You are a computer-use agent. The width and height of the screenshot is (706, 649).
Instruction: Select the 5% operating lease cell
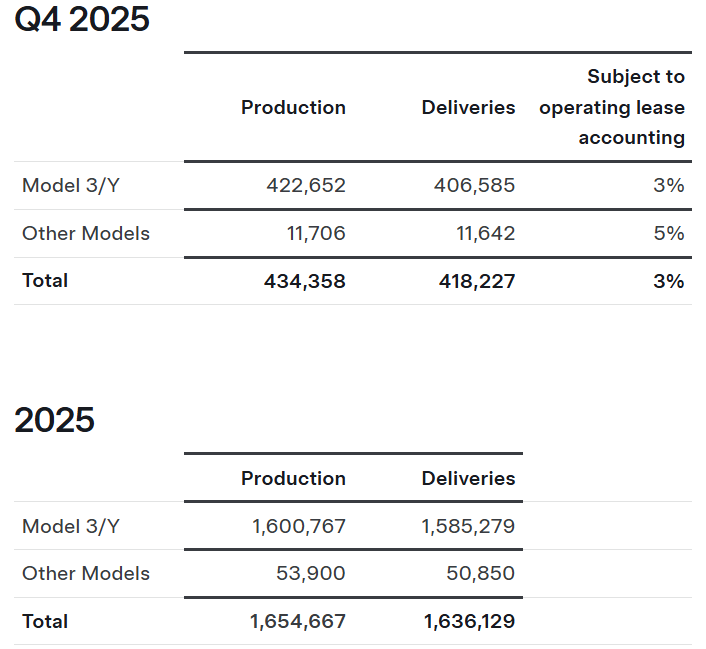pos(669,233)
